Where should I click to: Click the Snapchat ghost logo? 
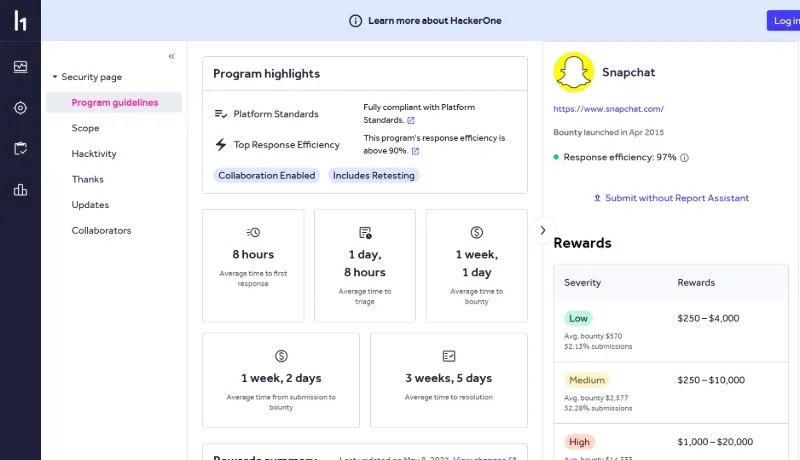[574, 72]
